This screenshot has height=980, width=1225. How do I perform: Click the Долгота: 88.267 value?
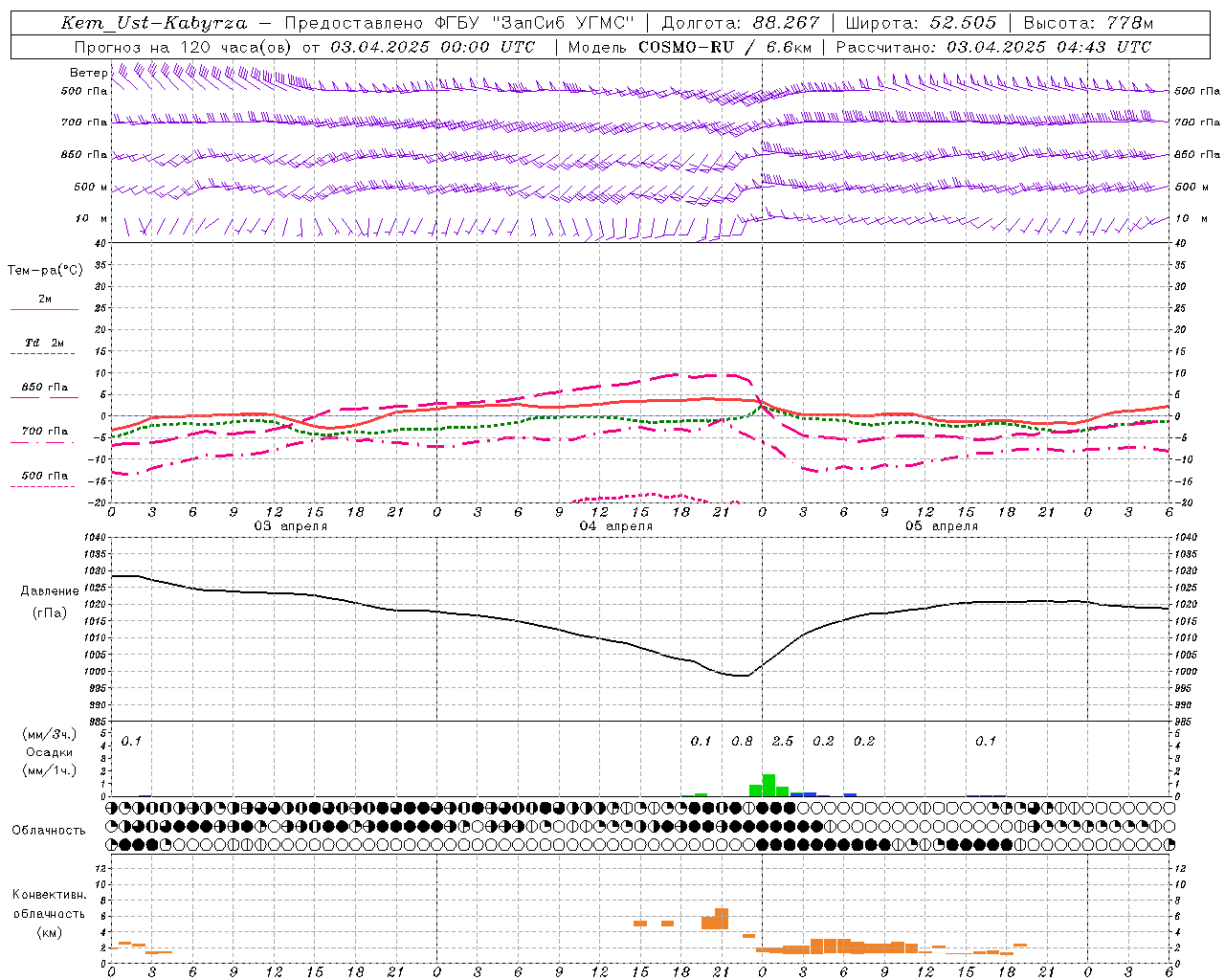pyautogui.click(x=741, y=23)
